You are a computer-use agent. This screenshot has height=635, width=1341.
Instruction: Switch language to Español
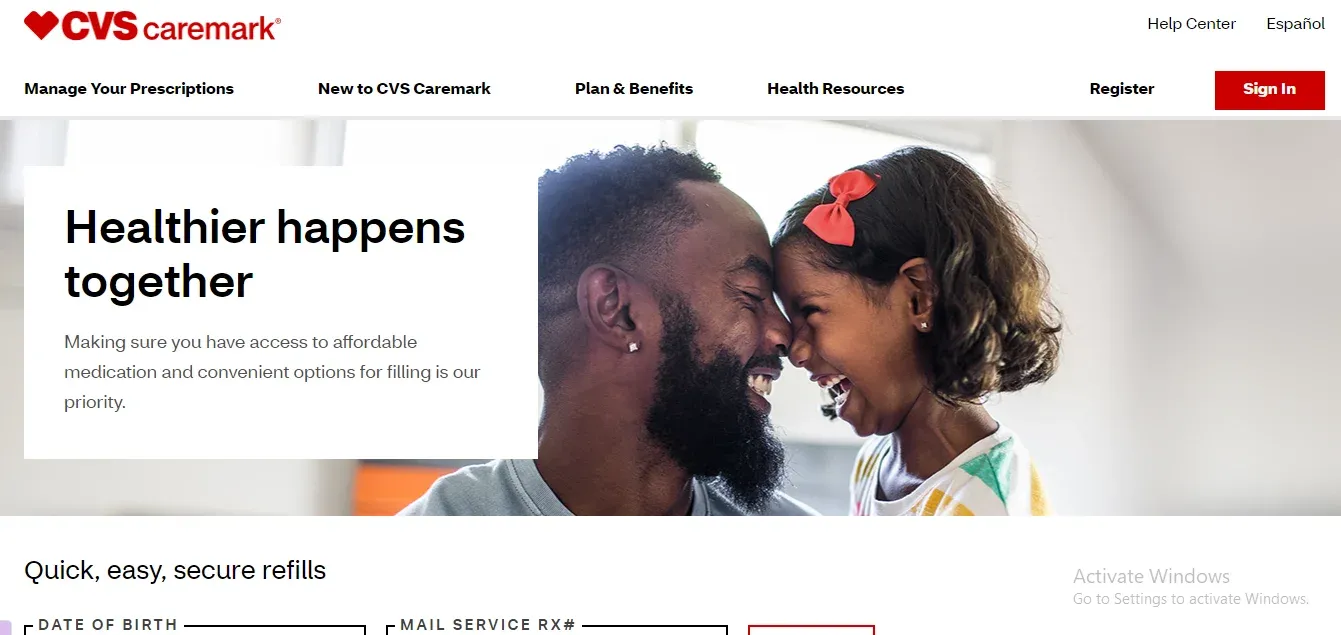tap(1295, 24)
